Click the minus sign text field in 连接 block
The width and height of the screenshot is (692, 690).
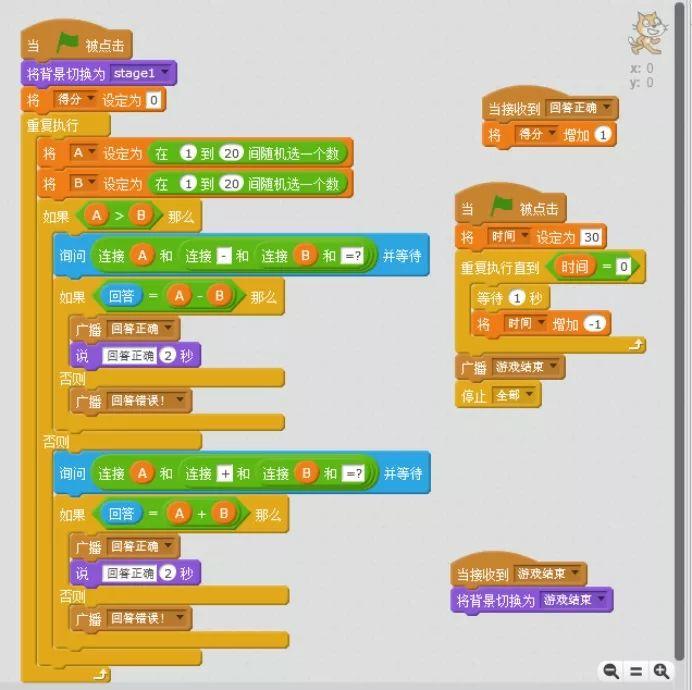(x=224, y=256)
